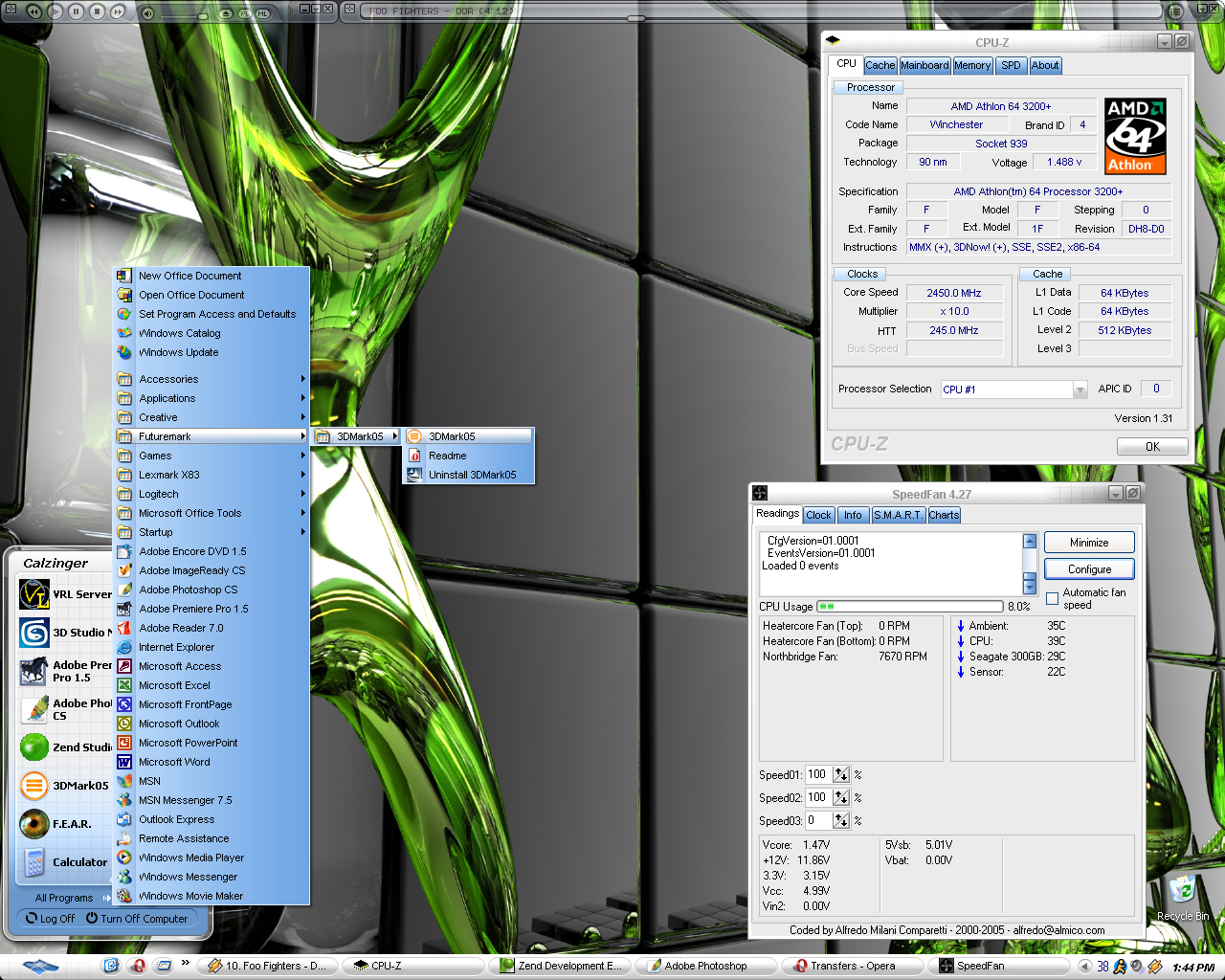The image size is (1225, 980).
Task: Skip to next track in media player
Action: tap(118, 11)
